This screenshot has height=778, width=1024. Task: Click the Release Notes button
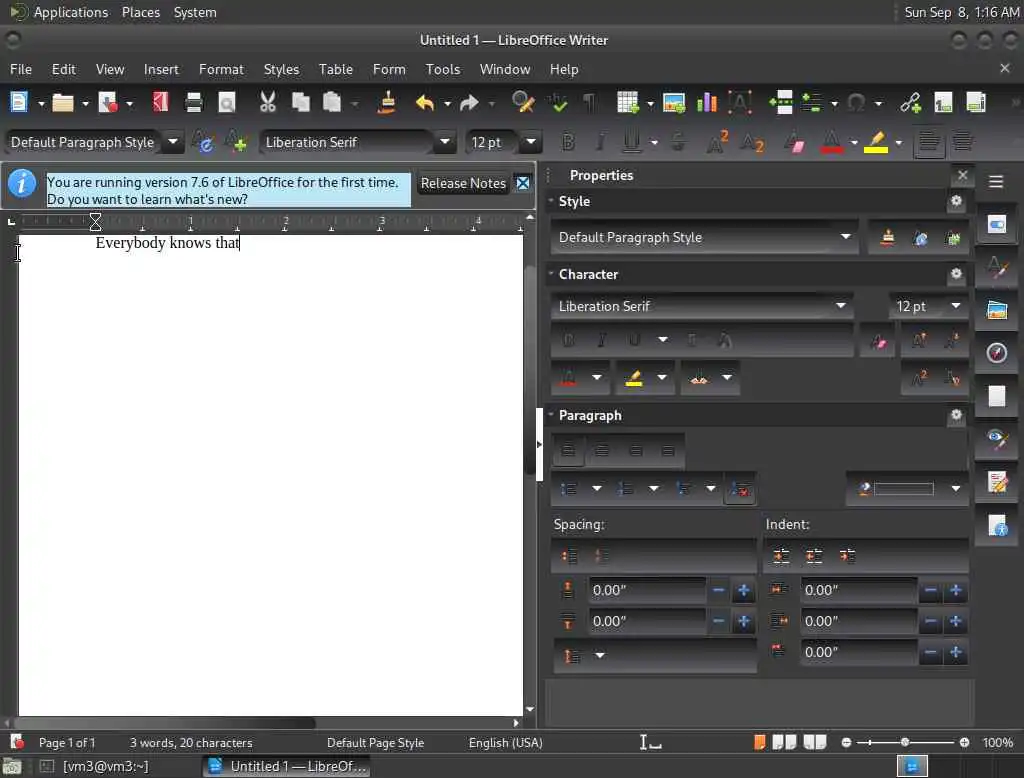(x=463, y=184)
